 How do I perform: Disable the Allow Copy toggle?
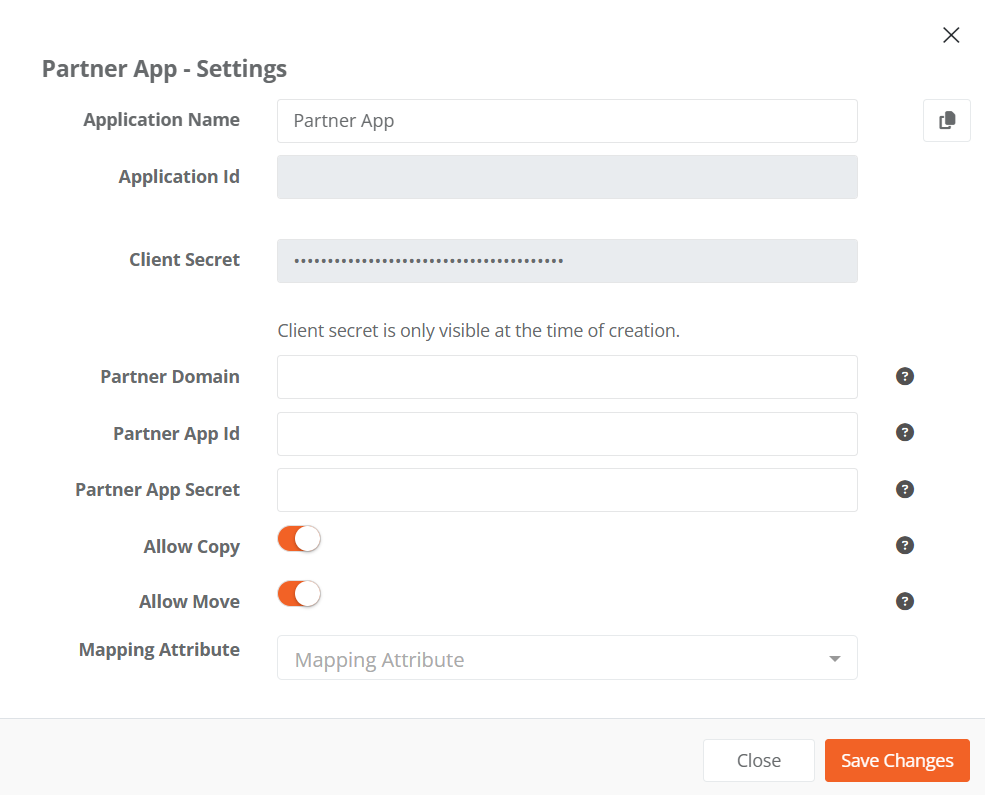tap(298, 538)
